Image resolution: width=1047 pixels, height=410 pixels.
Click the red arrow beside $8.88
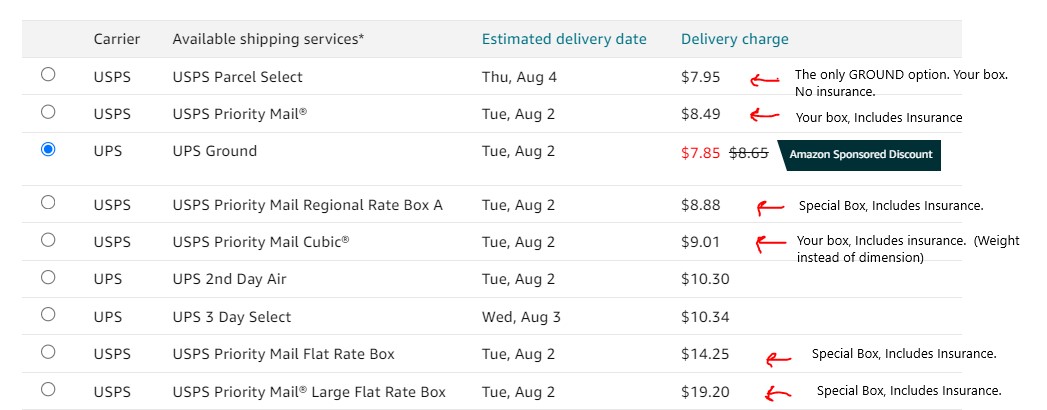770,208
